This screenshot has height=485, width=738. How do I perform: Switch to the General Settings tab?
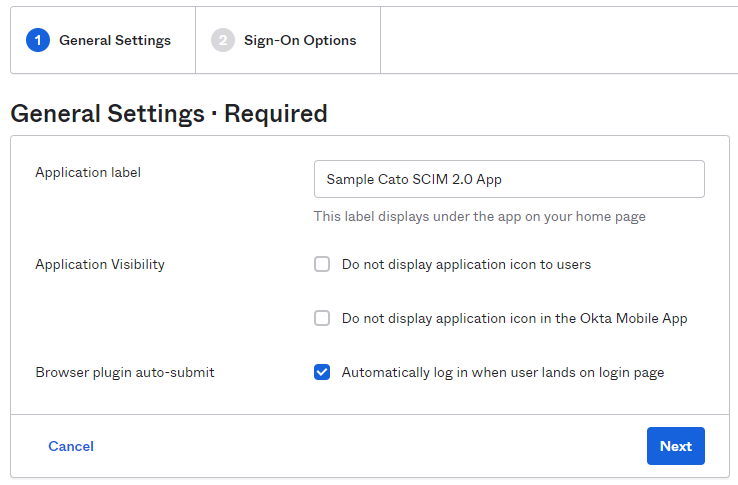tap(114, 41)
